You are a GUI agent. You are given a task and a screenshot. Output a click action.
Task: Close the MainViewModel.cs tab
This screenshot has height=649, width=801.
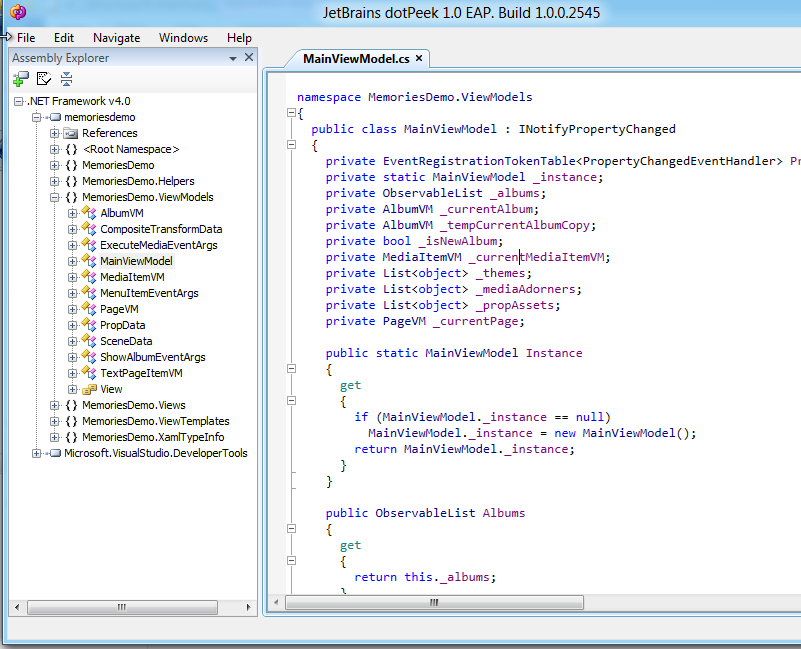pyautogui.click(x=419, y=58)
